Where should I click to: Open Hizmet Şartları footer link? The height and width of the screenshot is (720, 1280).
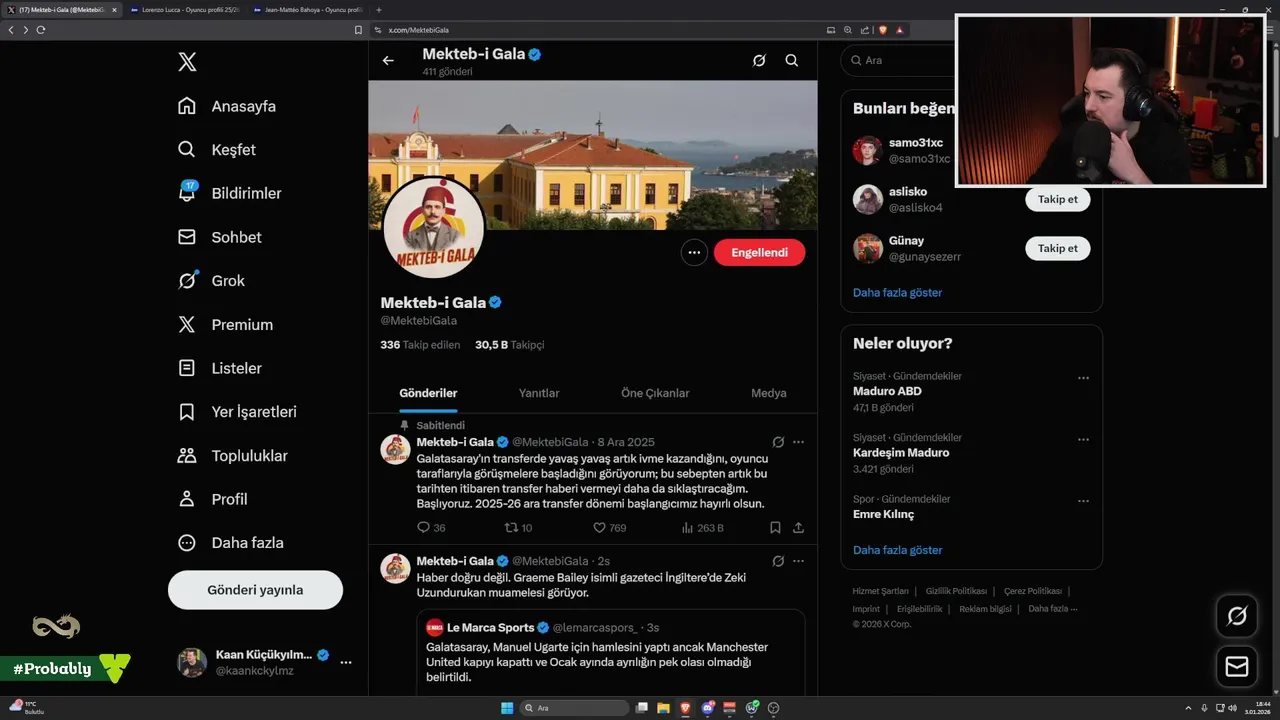pyautogui.click(x=880, y=591)
